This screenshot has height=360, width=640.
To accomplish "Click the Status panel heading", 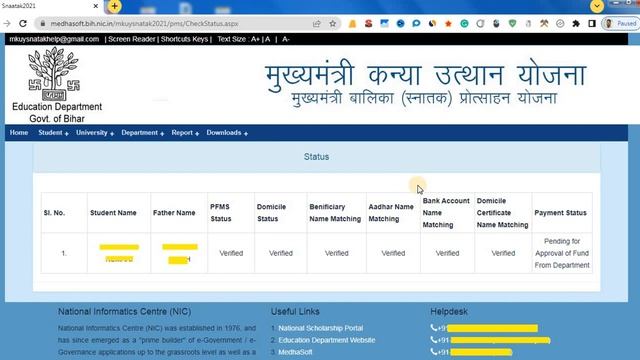I will 316,157.
